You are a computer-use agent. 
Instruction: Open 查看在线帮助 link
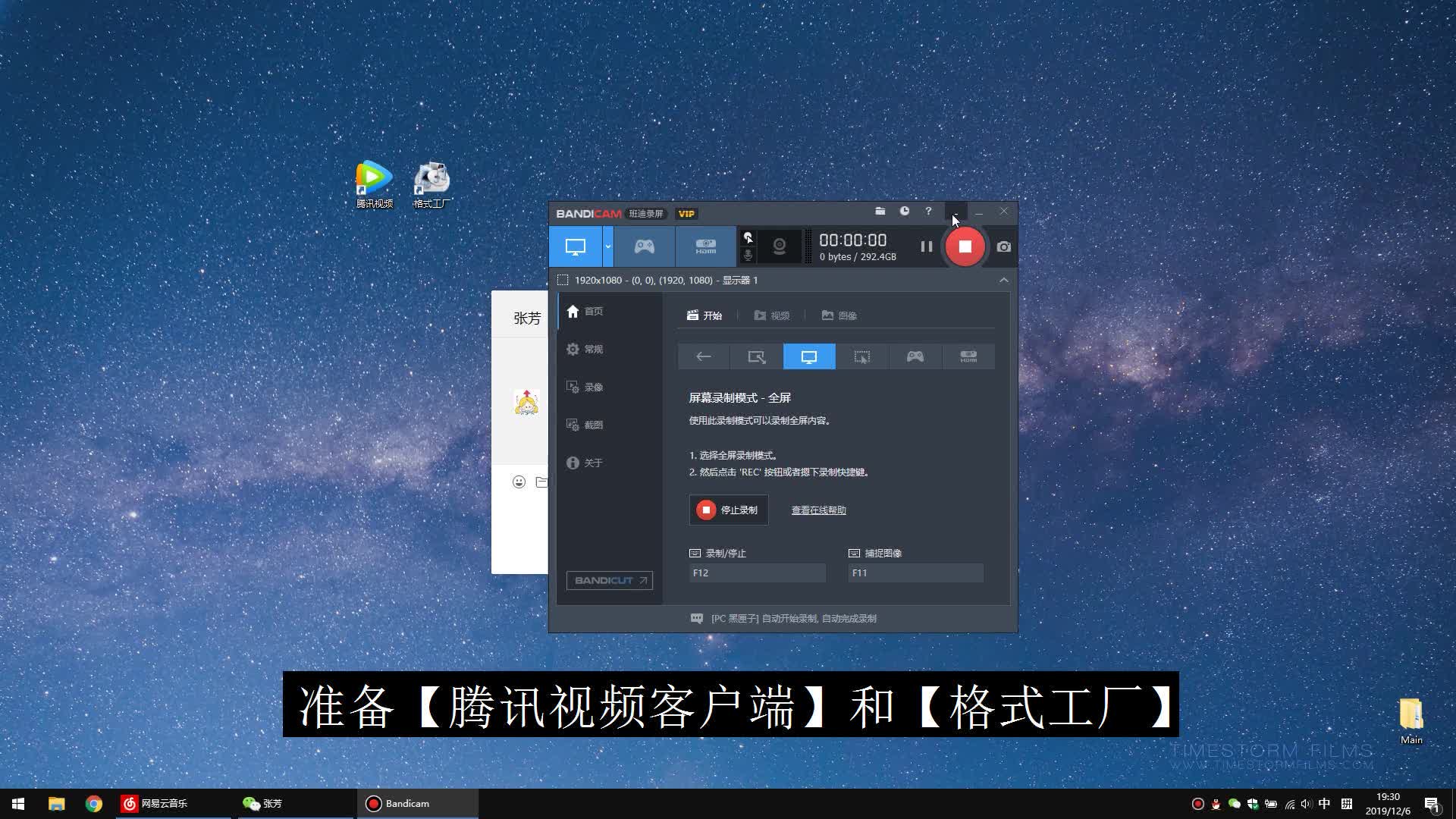[x=819, y=510]
